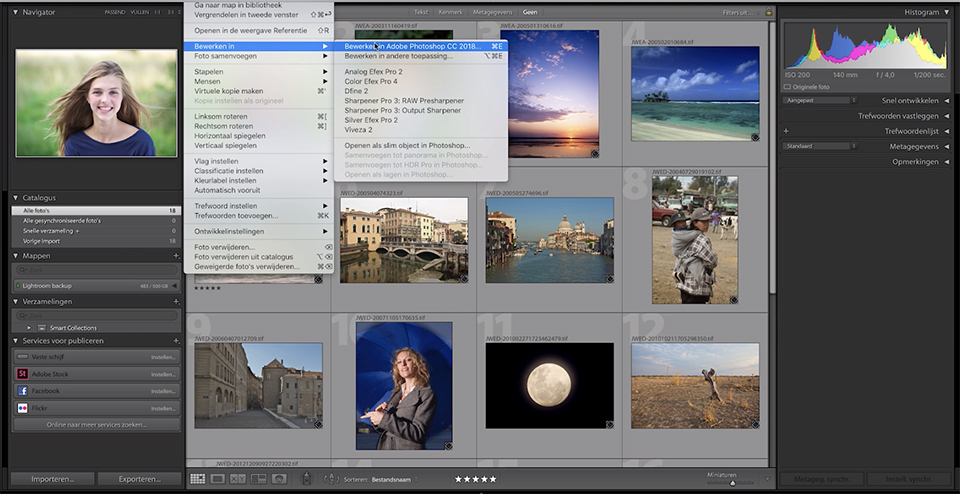Open compare view (XY) in the toolbar

coord(238,479)
